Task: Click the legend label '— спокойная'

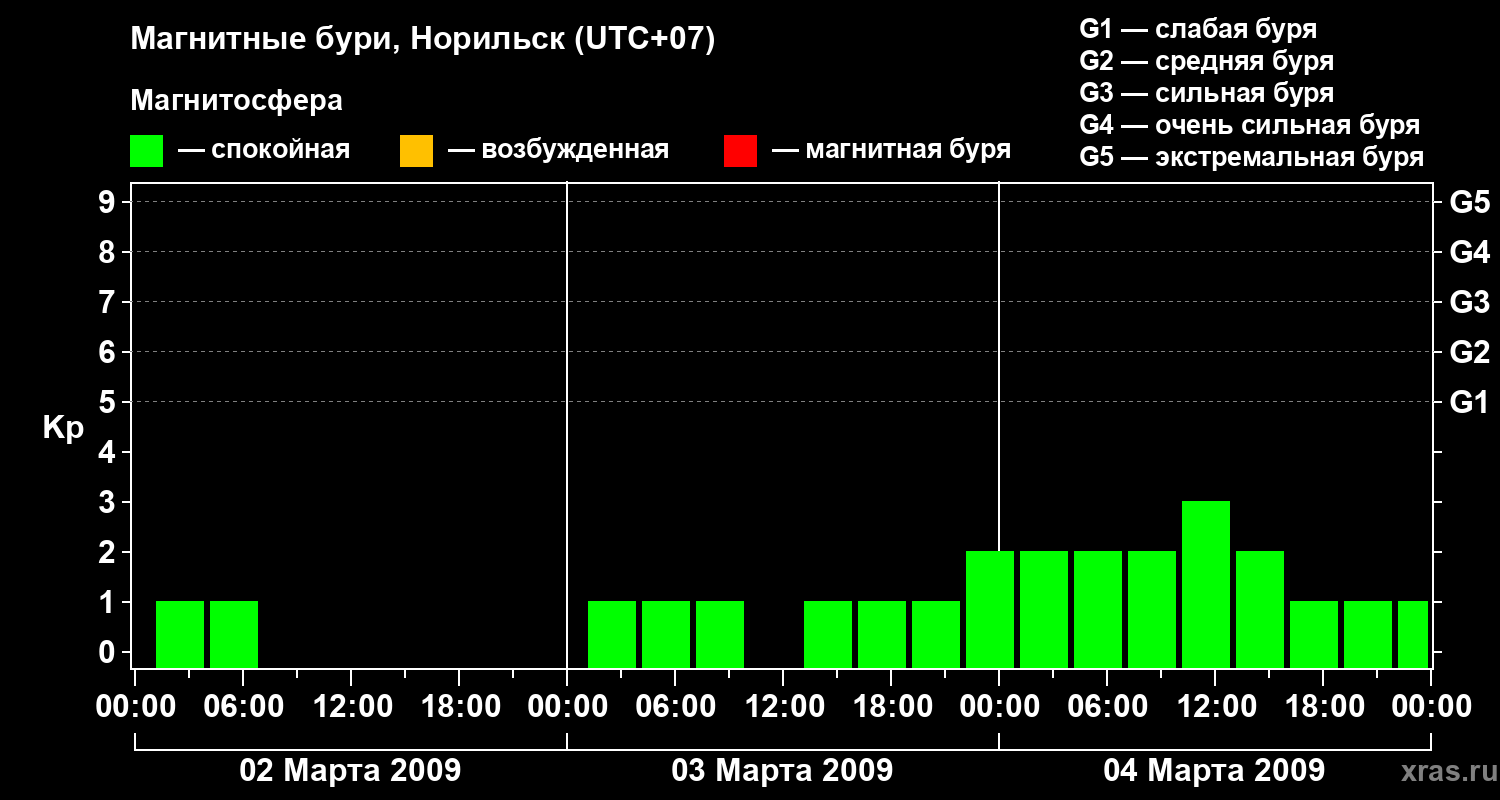Action: coord(264,151)
